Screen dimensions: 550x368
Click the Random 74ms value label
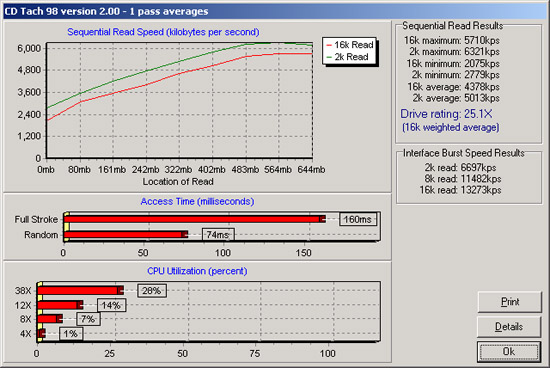(218, 234)
